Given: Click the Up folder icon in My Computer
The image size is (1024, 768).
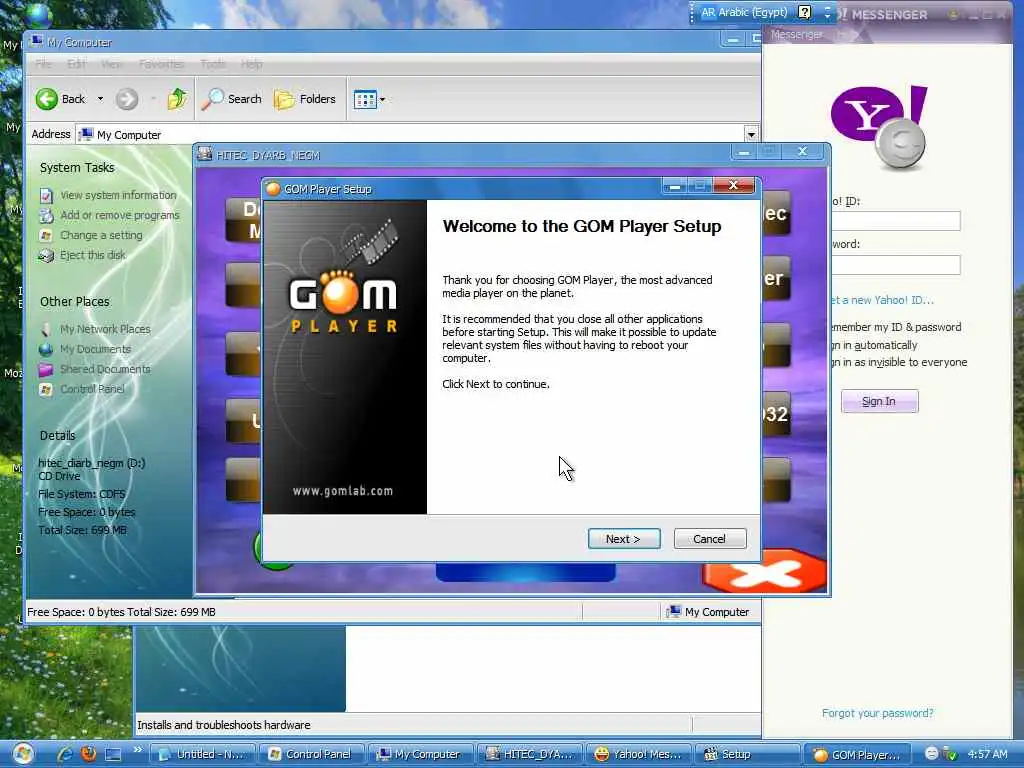Looking at the screenshot, I should pyautogui.click(x=177, y=99).
